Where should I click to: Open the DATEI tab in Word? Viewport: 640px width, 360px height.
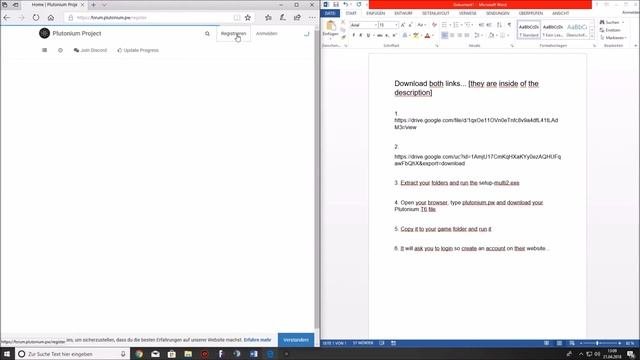[x=330, y=13]
